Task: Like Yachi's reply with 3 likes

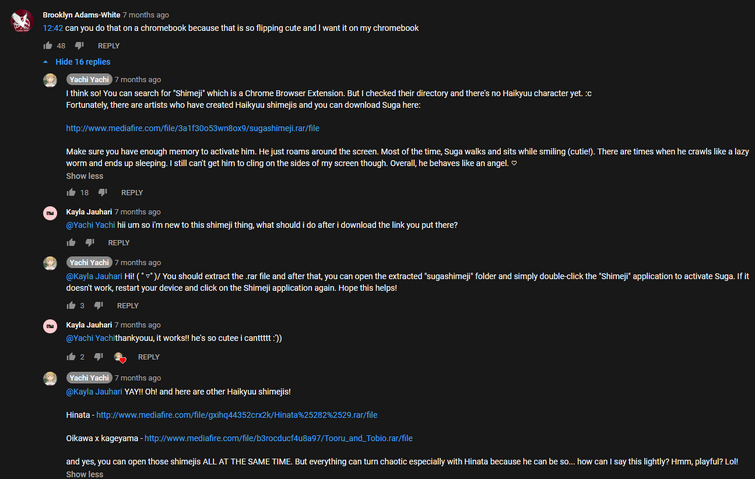Action: pos(71,306)
